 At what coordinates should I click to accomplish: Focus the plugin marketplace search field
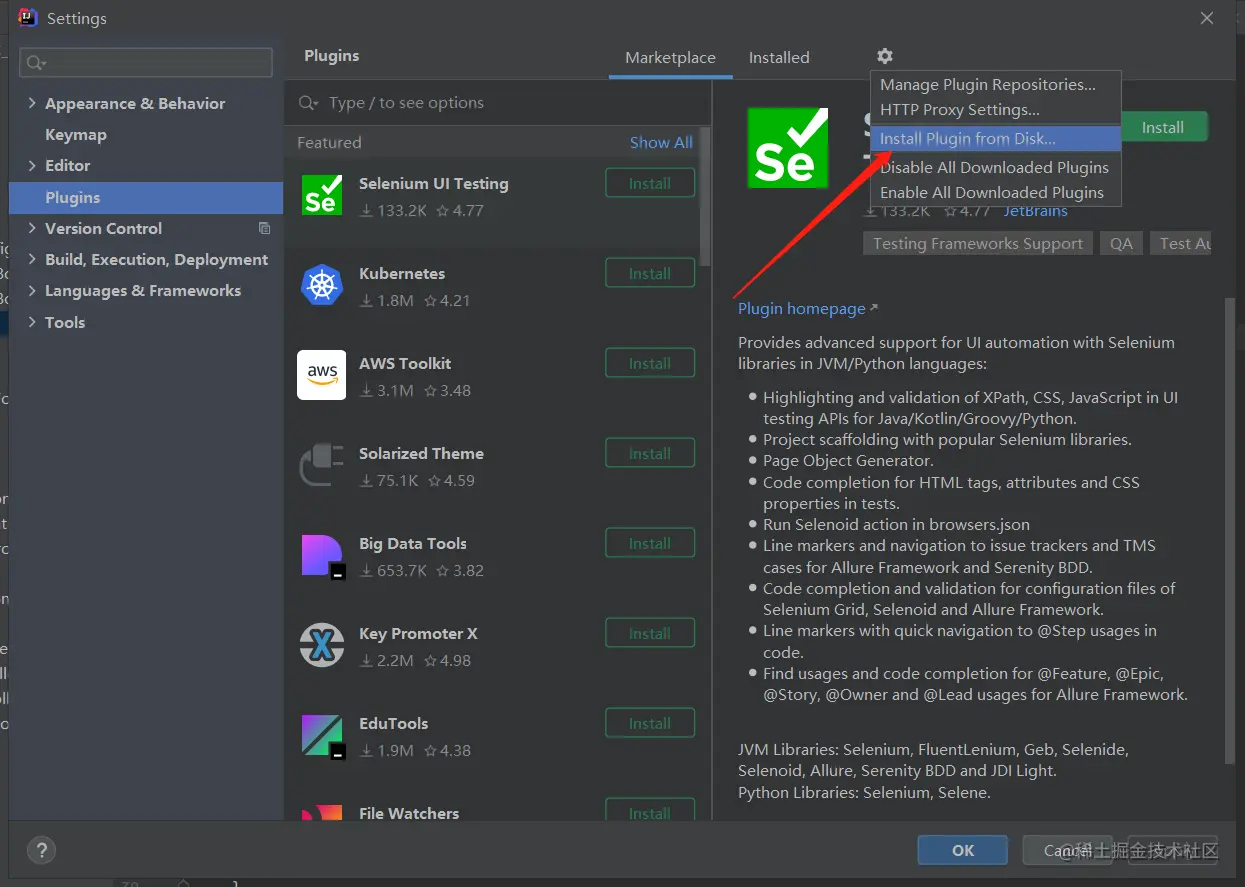pyautogui.click(x=498, y=102)
